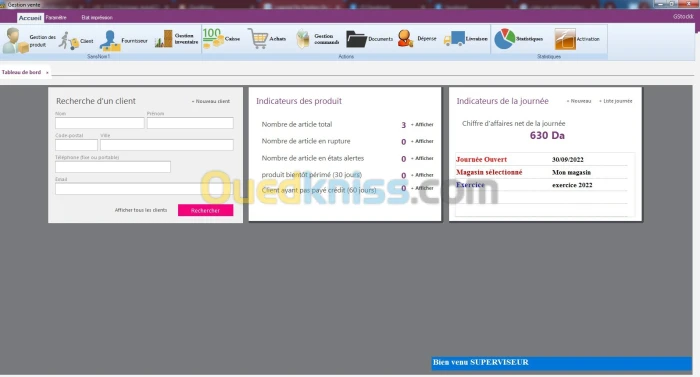Viewport: 700px width, 377px height.
Task: Click the Recherche d'un client heading
Action: tap(96, 101)
